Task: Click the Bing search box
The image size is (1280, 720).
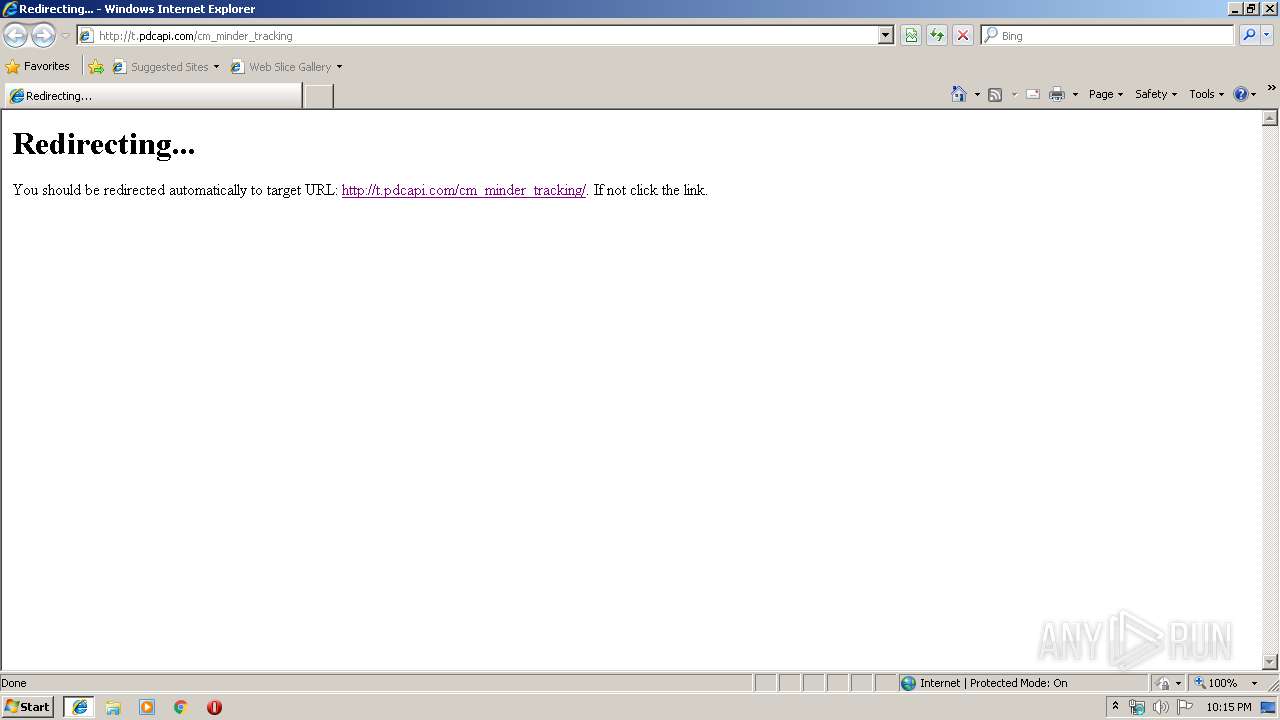Action: (x=1108, y=35)
